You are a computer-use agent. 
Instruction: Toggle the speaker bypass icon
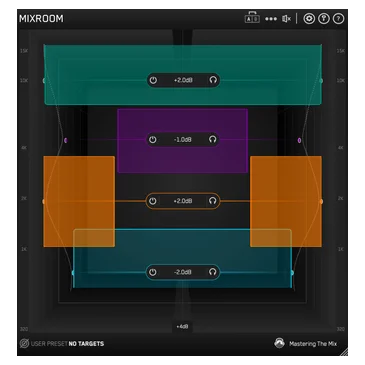coord(286,19)
